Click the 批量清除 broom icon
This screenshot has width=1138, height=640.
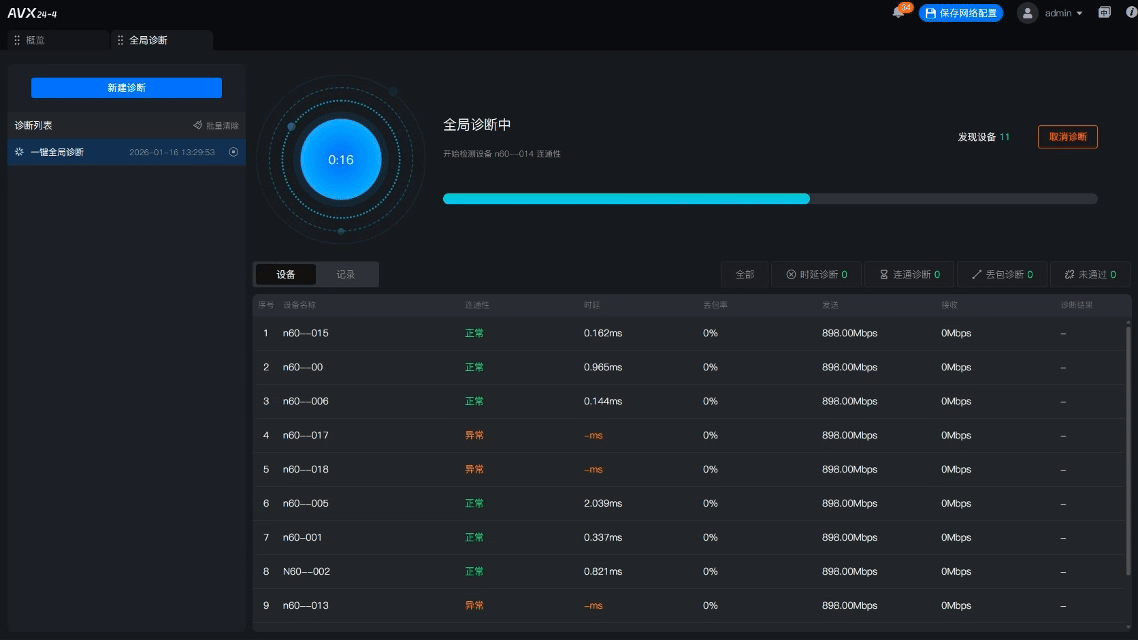(198, 126)
